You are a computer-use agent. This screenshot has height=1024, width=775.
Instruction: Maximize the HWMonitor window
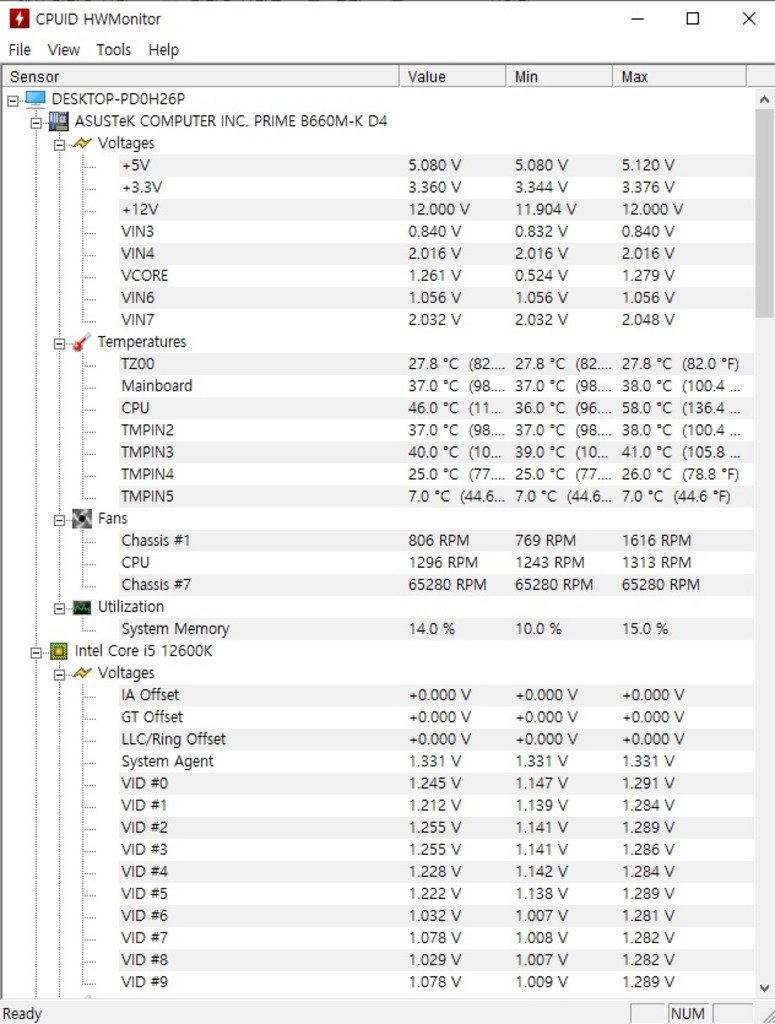[x=693, y=18]
